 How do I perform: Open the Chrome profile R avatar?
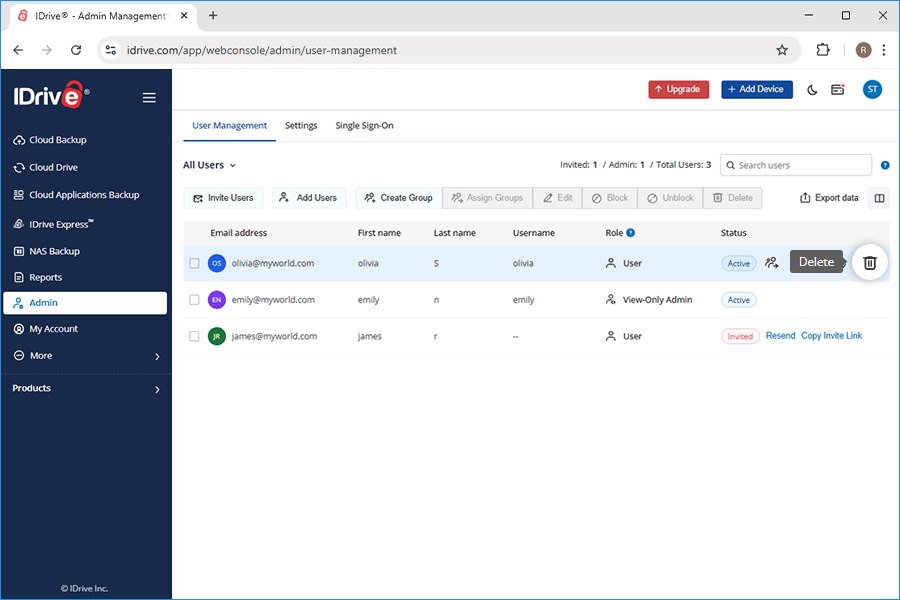863,51
